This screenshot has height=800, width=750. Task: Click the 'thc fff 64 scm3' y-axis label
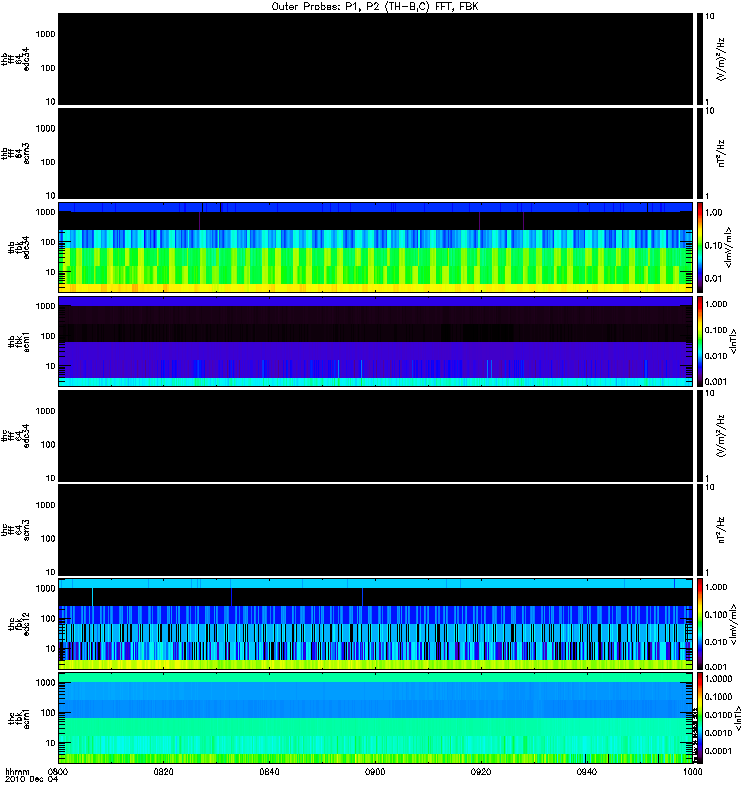[x=15, y=530]
